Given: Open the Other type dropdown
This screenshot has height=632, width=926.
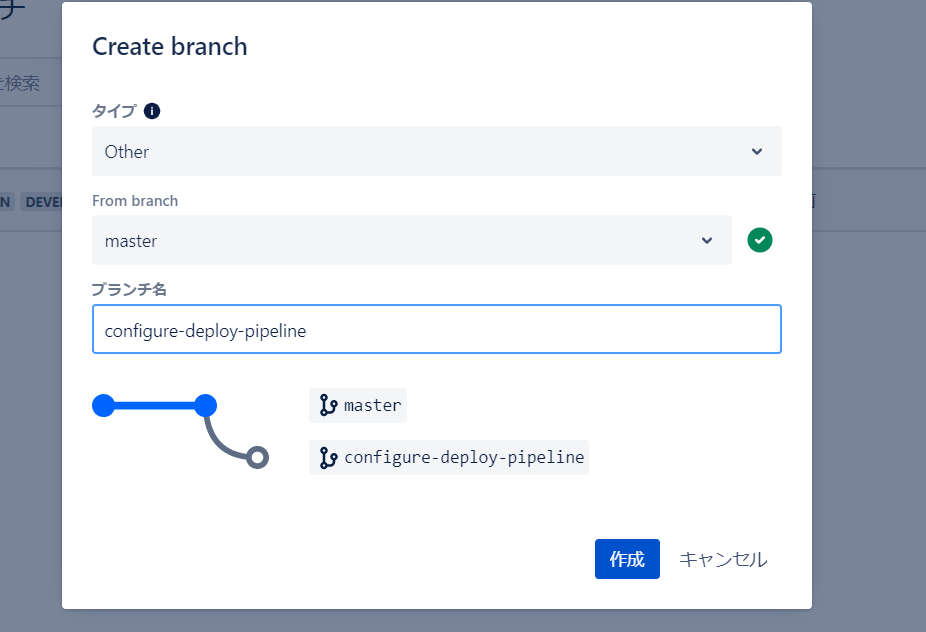Looking at the screenshot, I should coord(437,151).
